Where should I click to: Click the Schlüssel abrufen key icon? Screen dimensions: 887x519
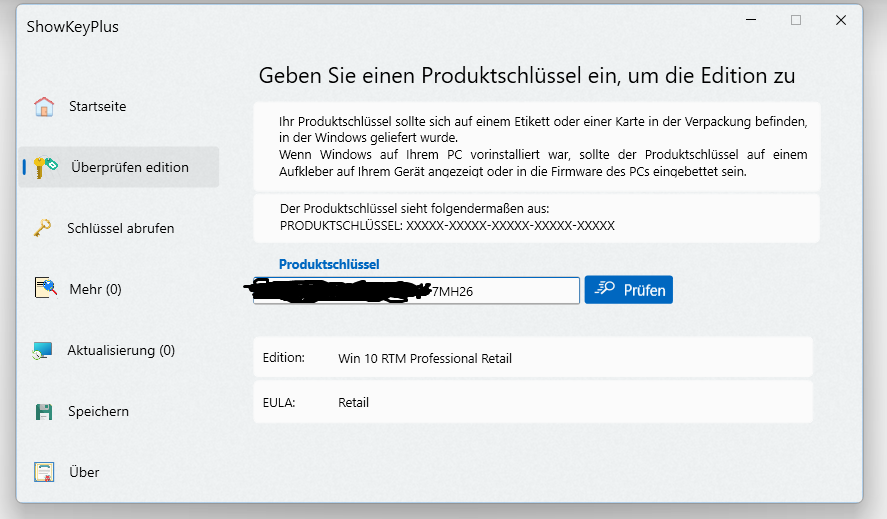pos(42,228)
